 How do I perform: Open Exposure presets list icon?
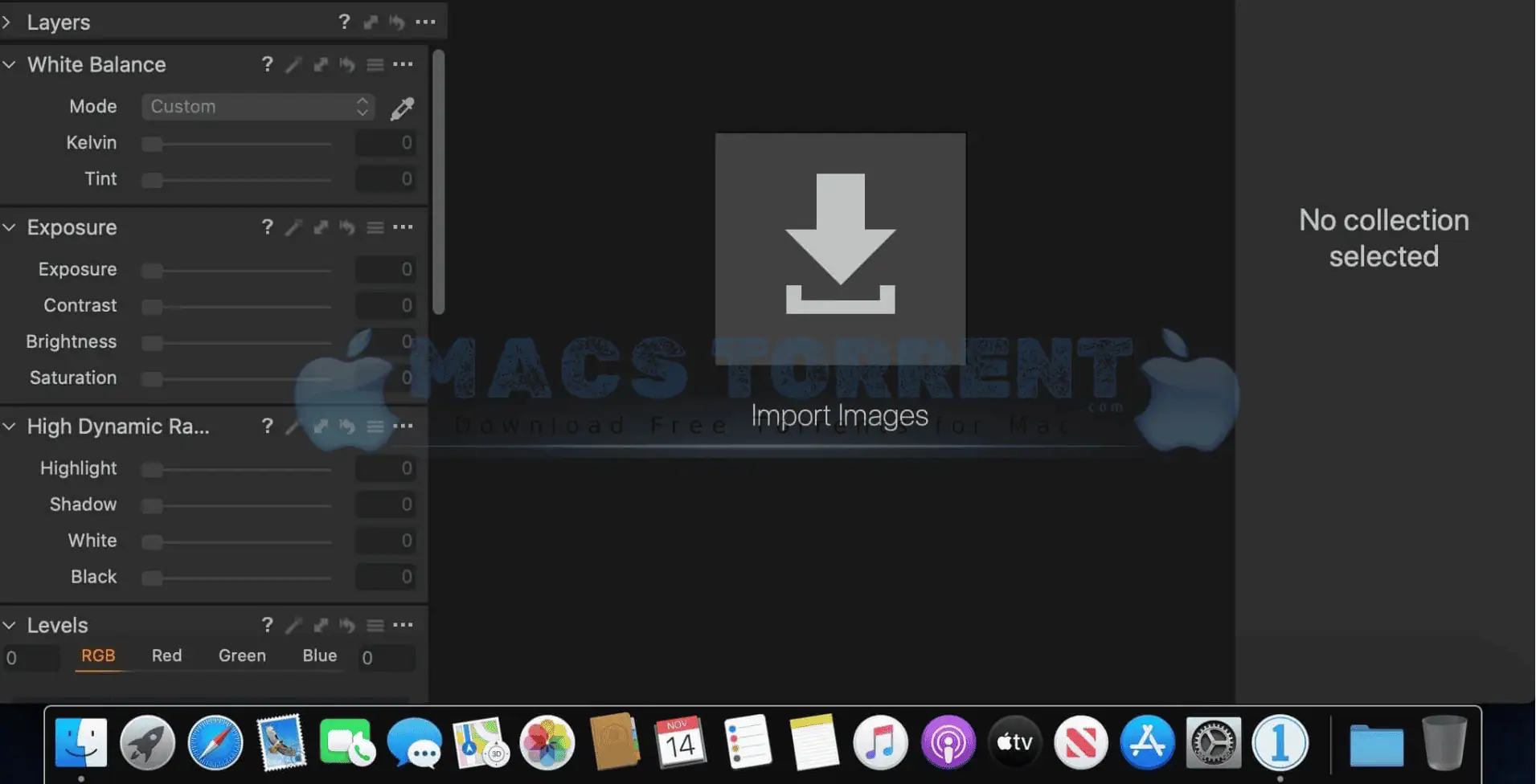(375, 227)
